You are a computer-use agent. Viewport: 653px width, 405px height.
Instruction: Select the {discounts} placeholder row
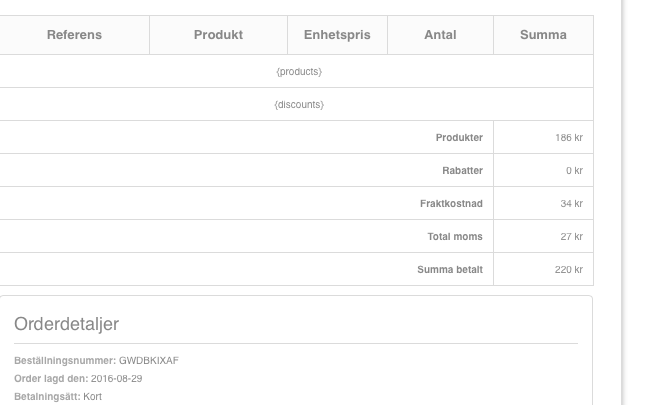pyautogui.click(x=298, y=105)
